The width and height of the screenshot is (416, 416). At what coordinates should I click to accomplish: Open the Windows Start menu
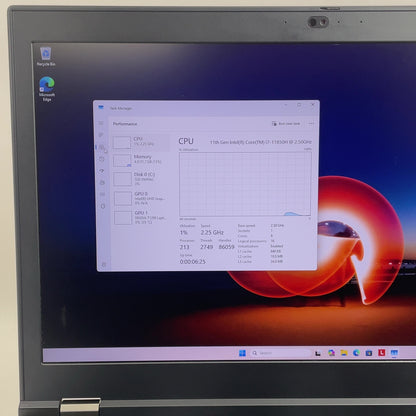(242, 353)
